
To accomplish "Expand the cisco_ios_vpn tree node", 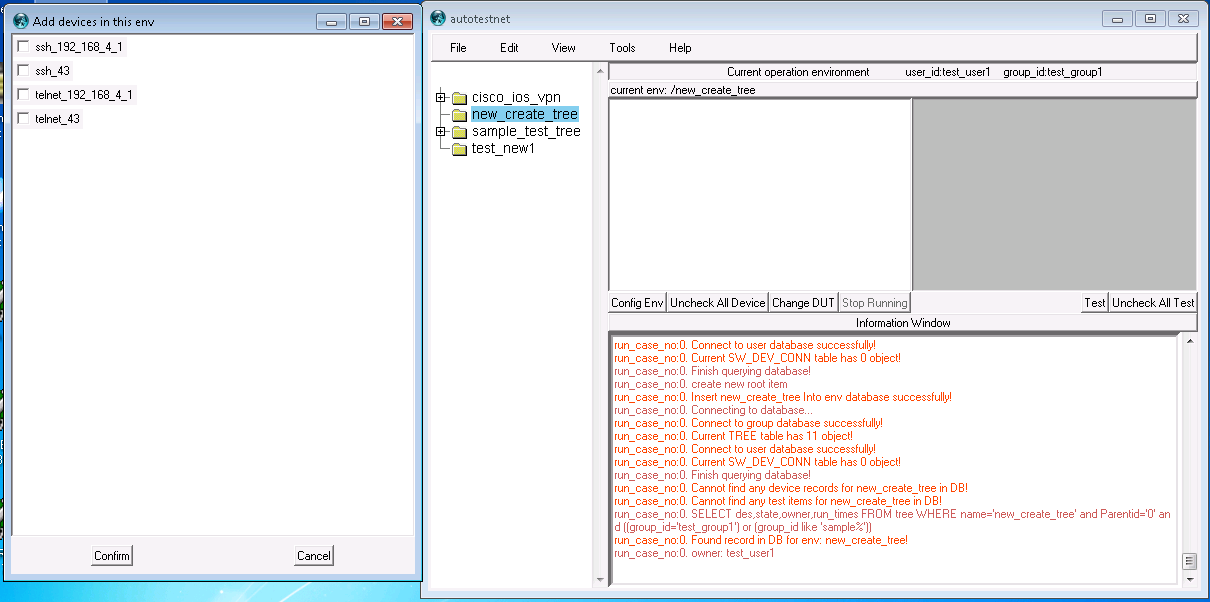I will coord(440,98).
